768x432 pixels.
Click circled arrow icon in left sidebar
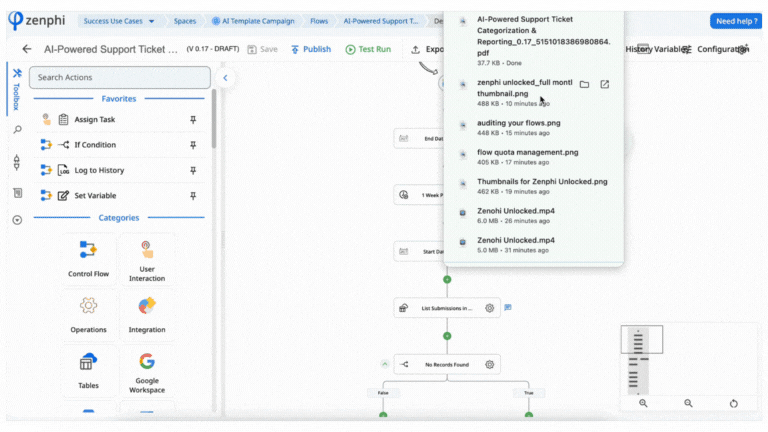[17, 220]
